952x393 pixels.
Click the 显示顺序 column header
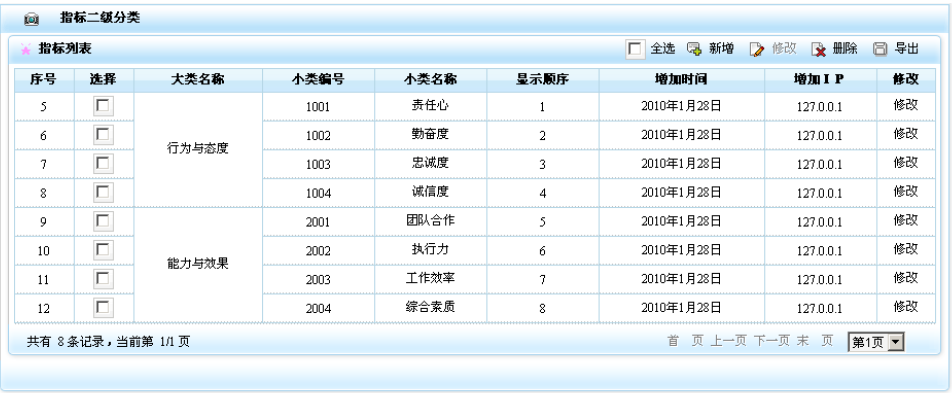tap(542, 80)
